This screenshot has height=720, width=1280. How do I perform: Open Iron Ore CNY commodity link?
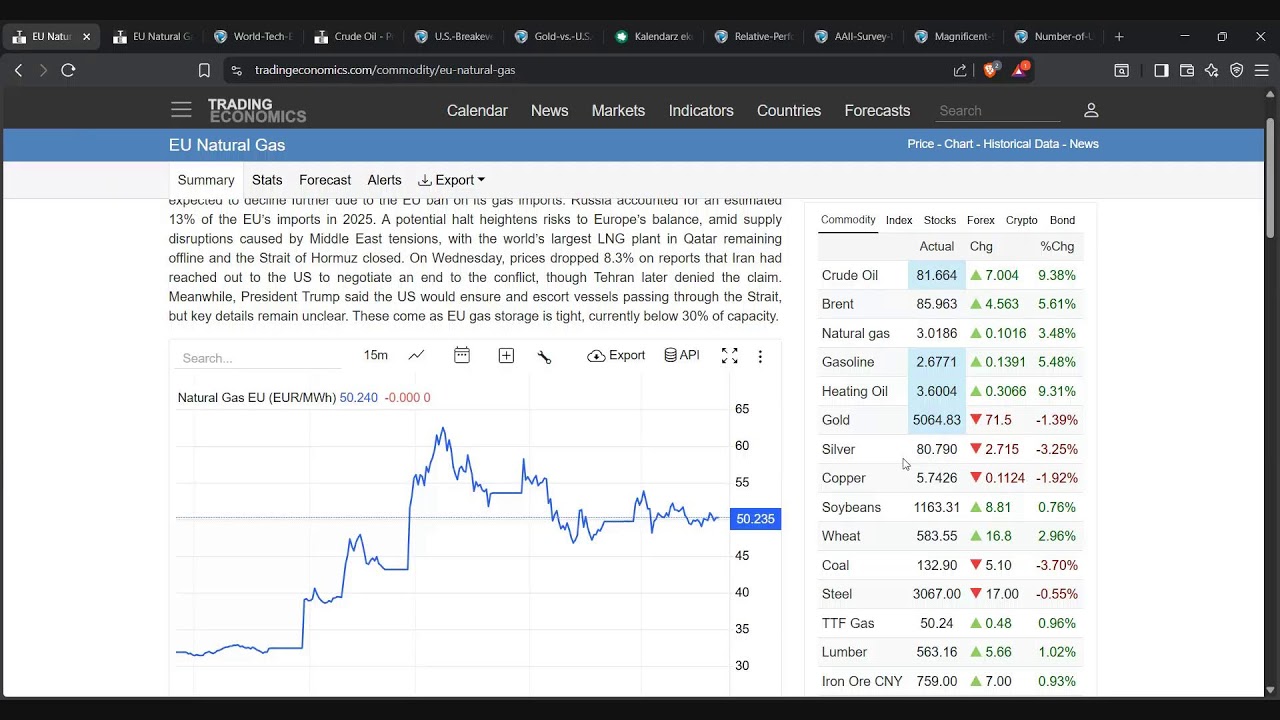pos(862,681)
